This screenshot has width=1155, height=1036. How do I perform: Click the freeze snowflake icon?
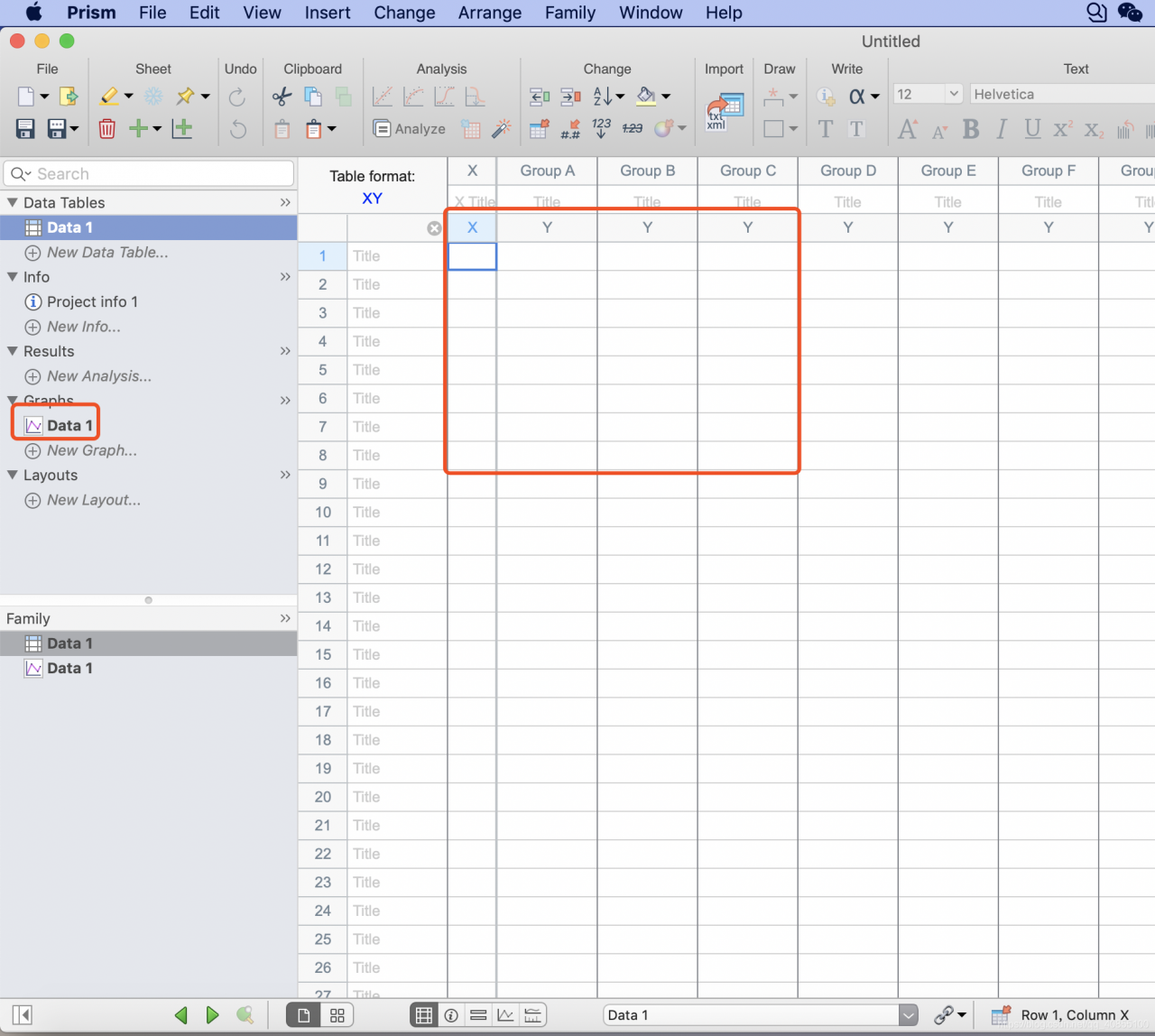[154, 97]
